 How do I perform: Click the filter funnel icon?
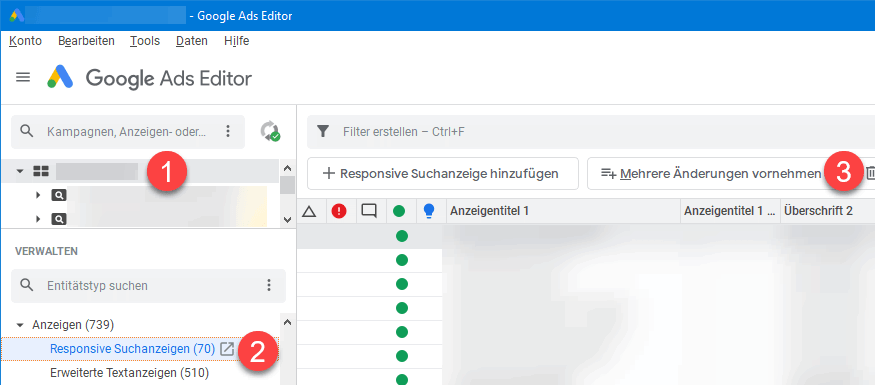pyautogui.click(x=323, y=132)
